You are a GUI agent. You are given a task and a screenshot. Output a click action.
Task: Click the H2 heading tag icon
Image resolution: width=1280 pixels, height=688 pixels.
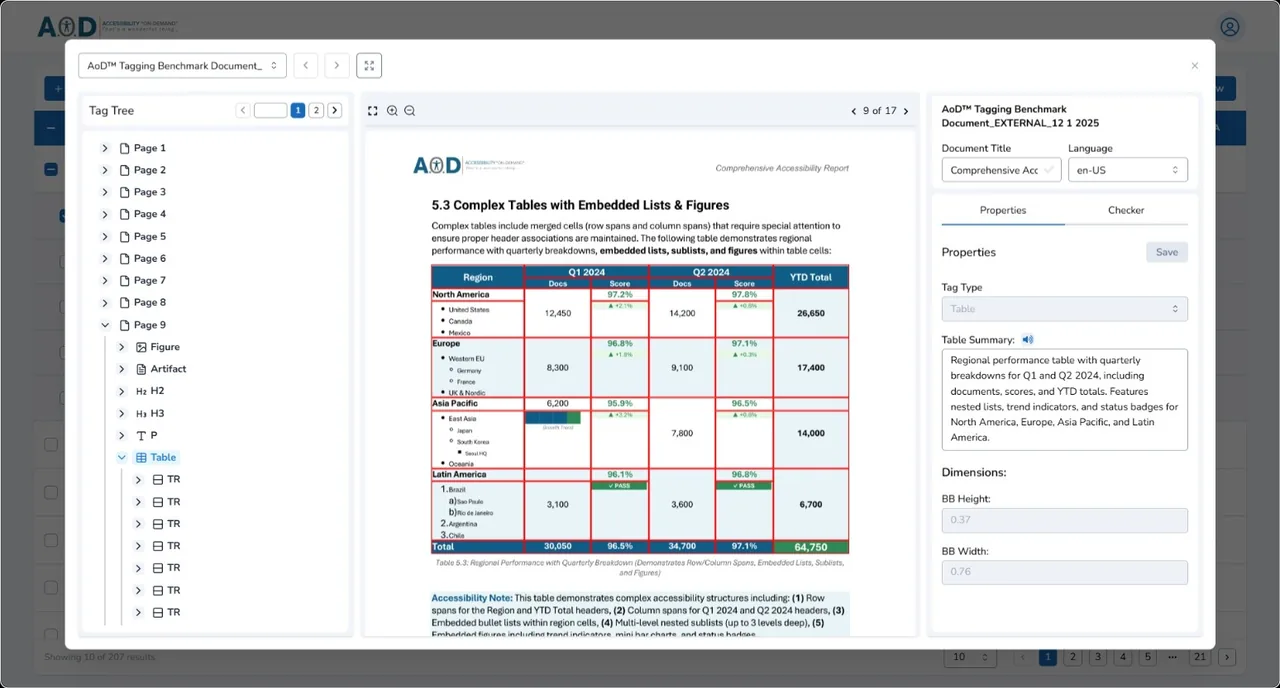[141, 391]
